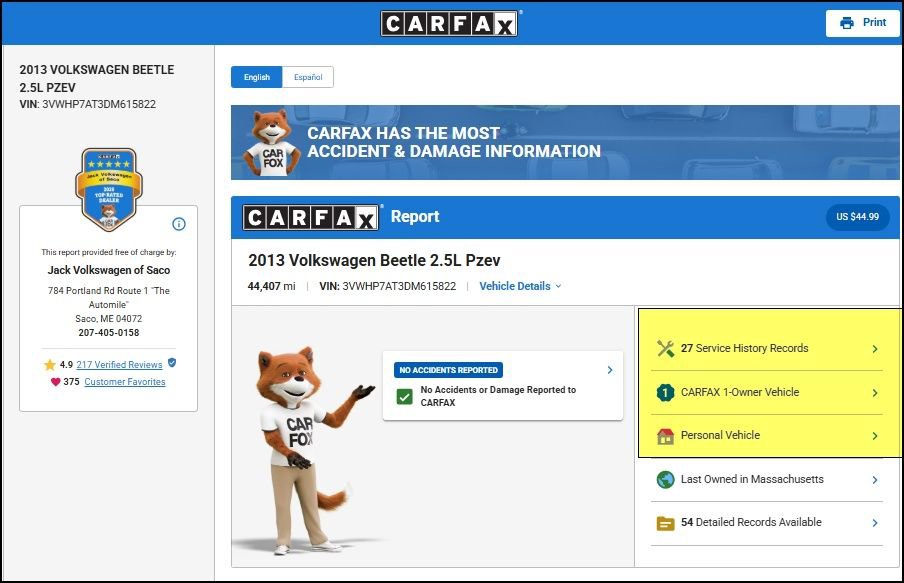Open the info circle icon on dealer card
Viewport: 904px width, 583px height.
click(179, 224)
